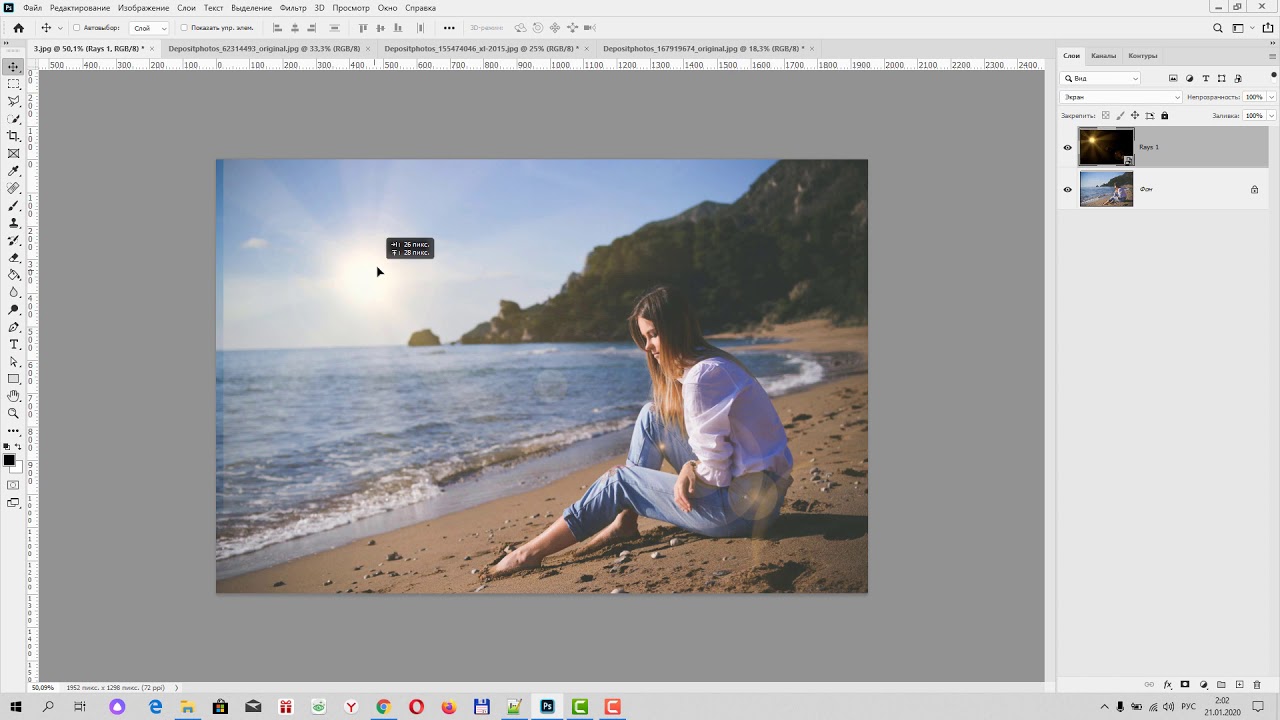The height and width of the screenshot is (720, 1280).
Task: Select the Dodge tool
Action: click(x=13, y=309)
